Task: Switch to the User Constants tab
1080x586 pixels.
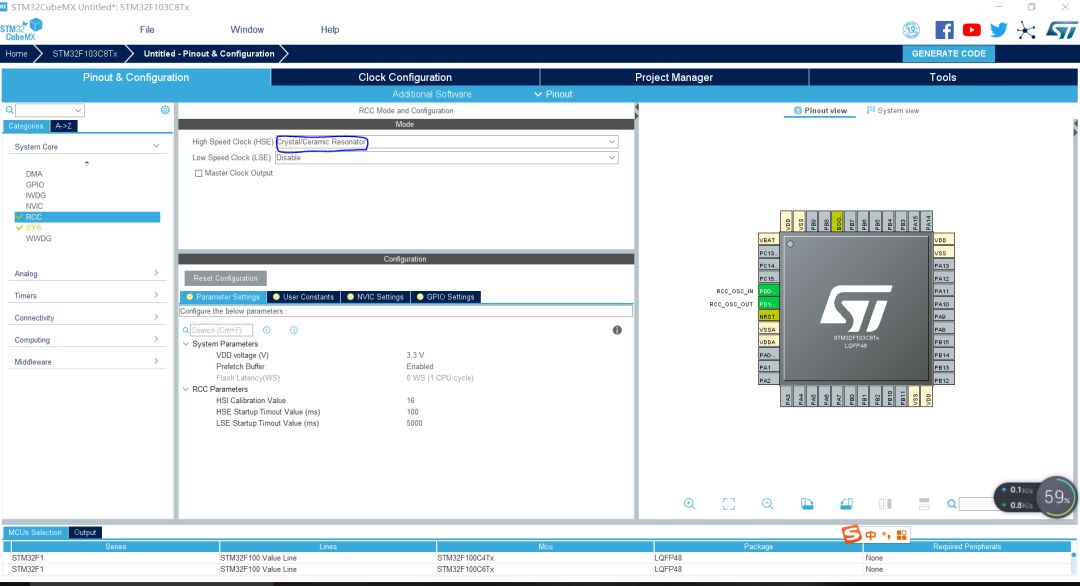Action: [x=303, y=297]
